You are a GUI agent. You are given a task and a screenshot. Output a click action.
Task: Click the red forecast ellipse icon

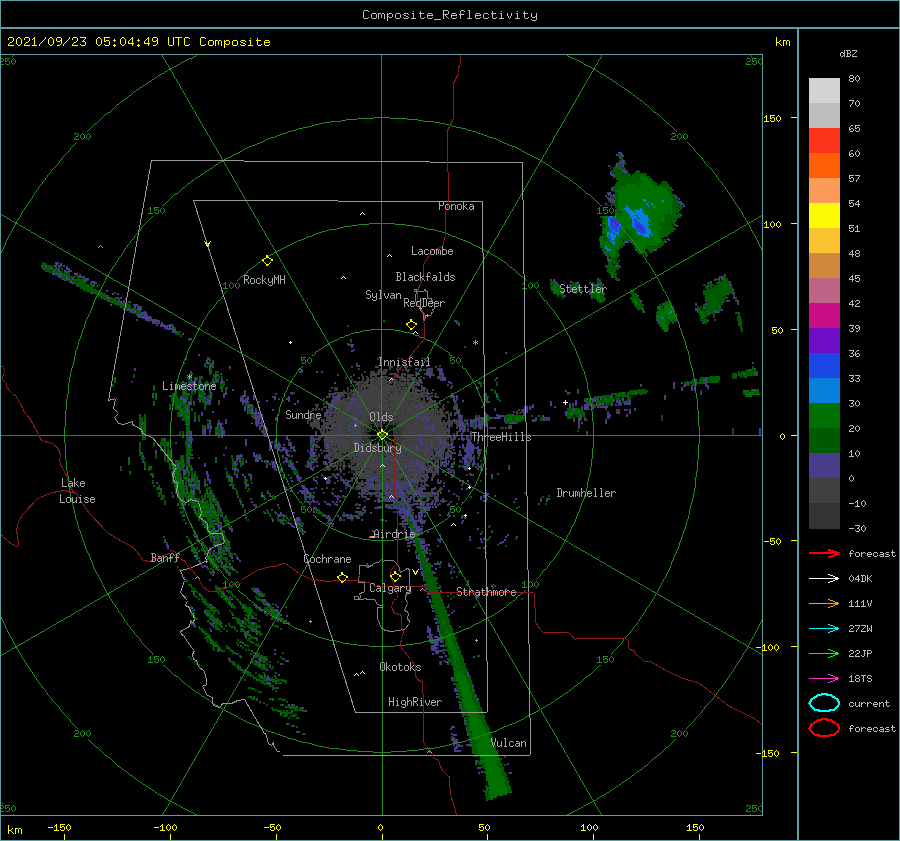tap(824, 728)
